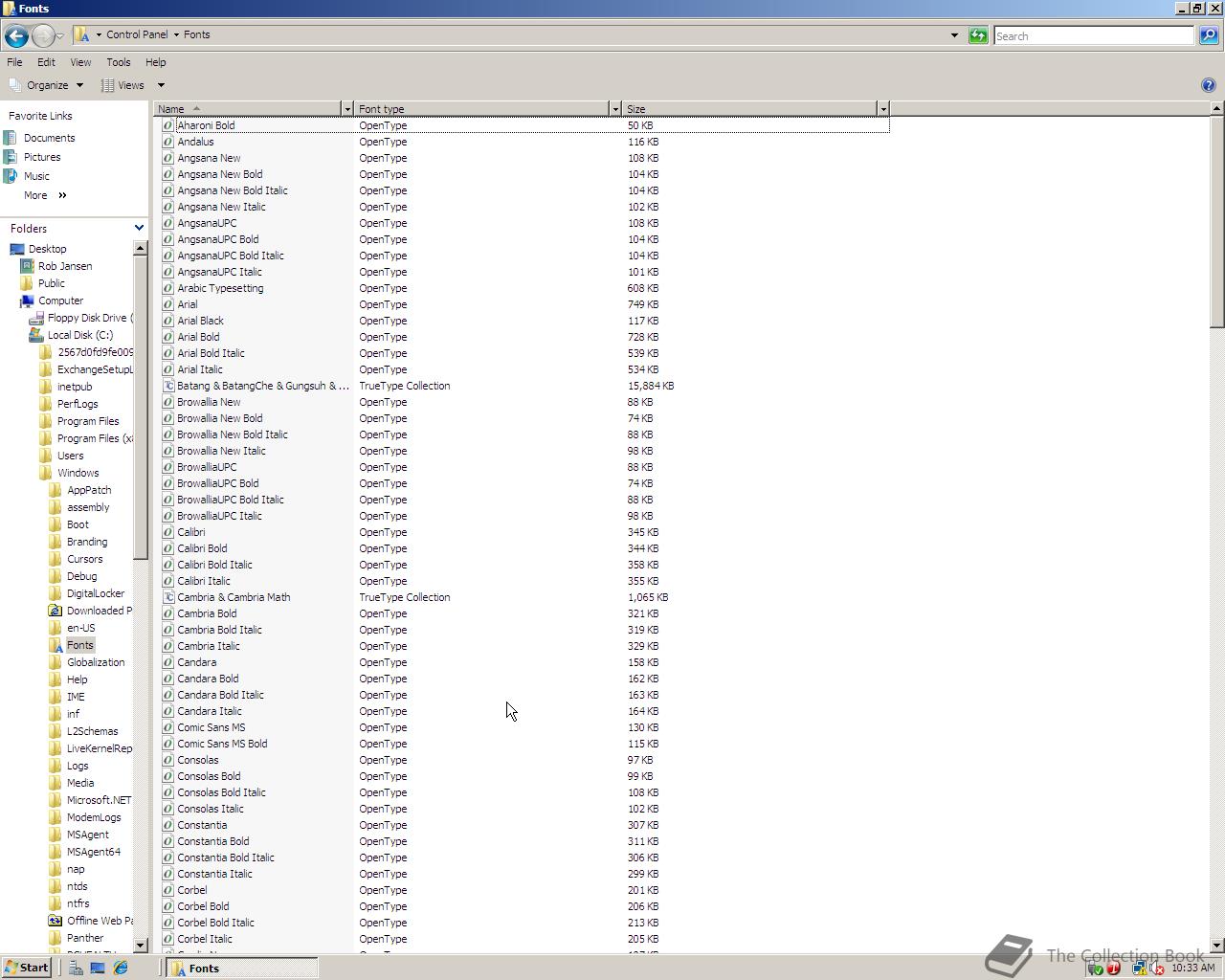Click the Batang & BatangChe collection icon
This screenshot has width=1225, height=980.
click(168, 386)
